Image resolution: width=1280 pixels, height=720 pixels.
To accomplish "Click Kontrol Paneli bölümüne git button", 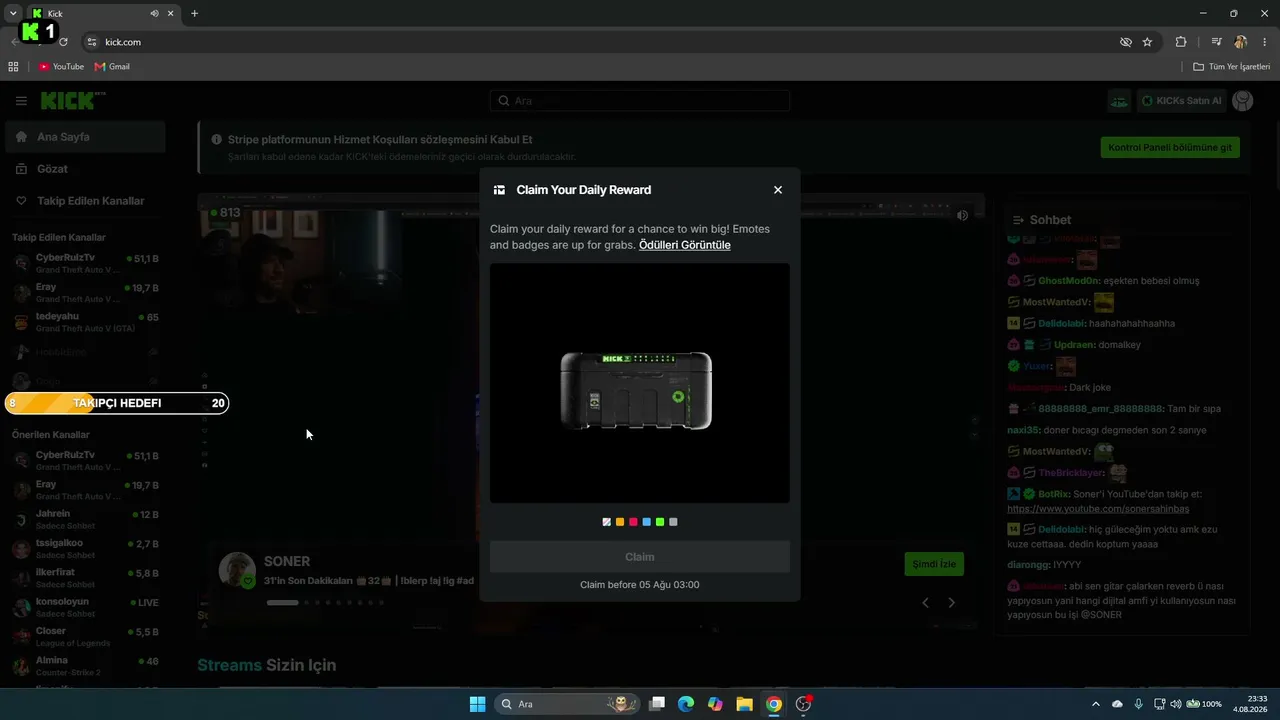I will tap(1170, 147).
